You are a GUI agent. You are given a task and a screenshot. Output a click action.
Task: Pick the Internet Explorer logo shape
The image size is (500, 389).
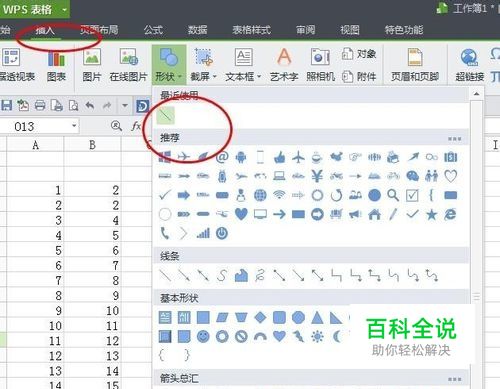pyautogui.click(x=451, y=214)
